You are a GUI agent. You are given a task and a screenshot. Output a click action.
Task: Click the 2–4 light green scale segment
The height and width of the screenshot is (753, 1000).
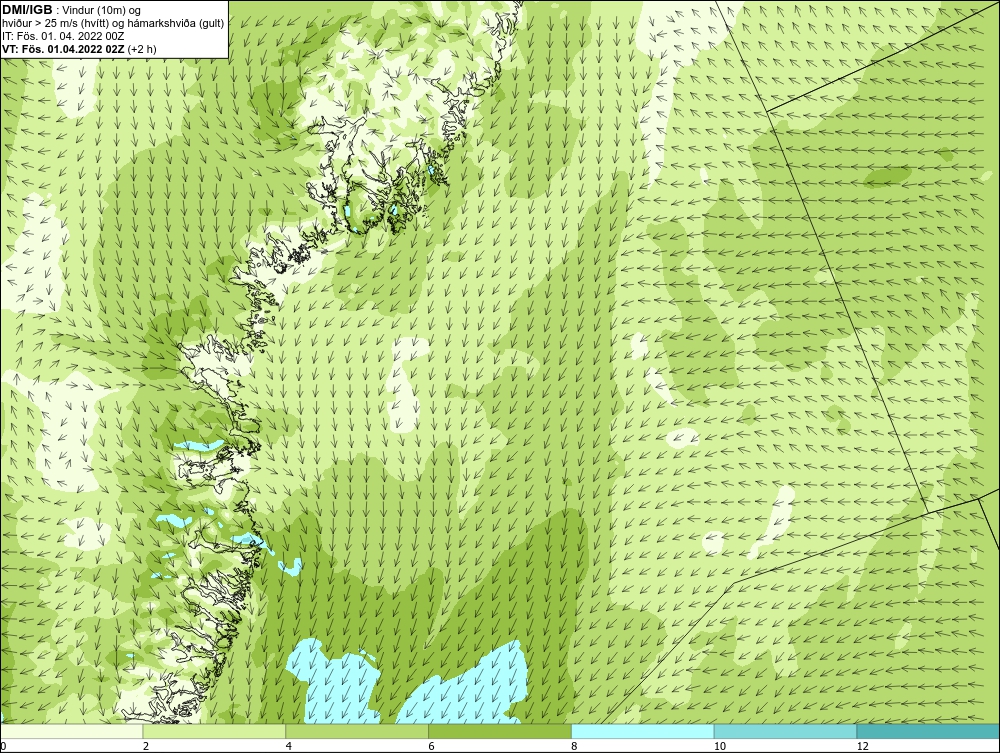click(214, 731)
